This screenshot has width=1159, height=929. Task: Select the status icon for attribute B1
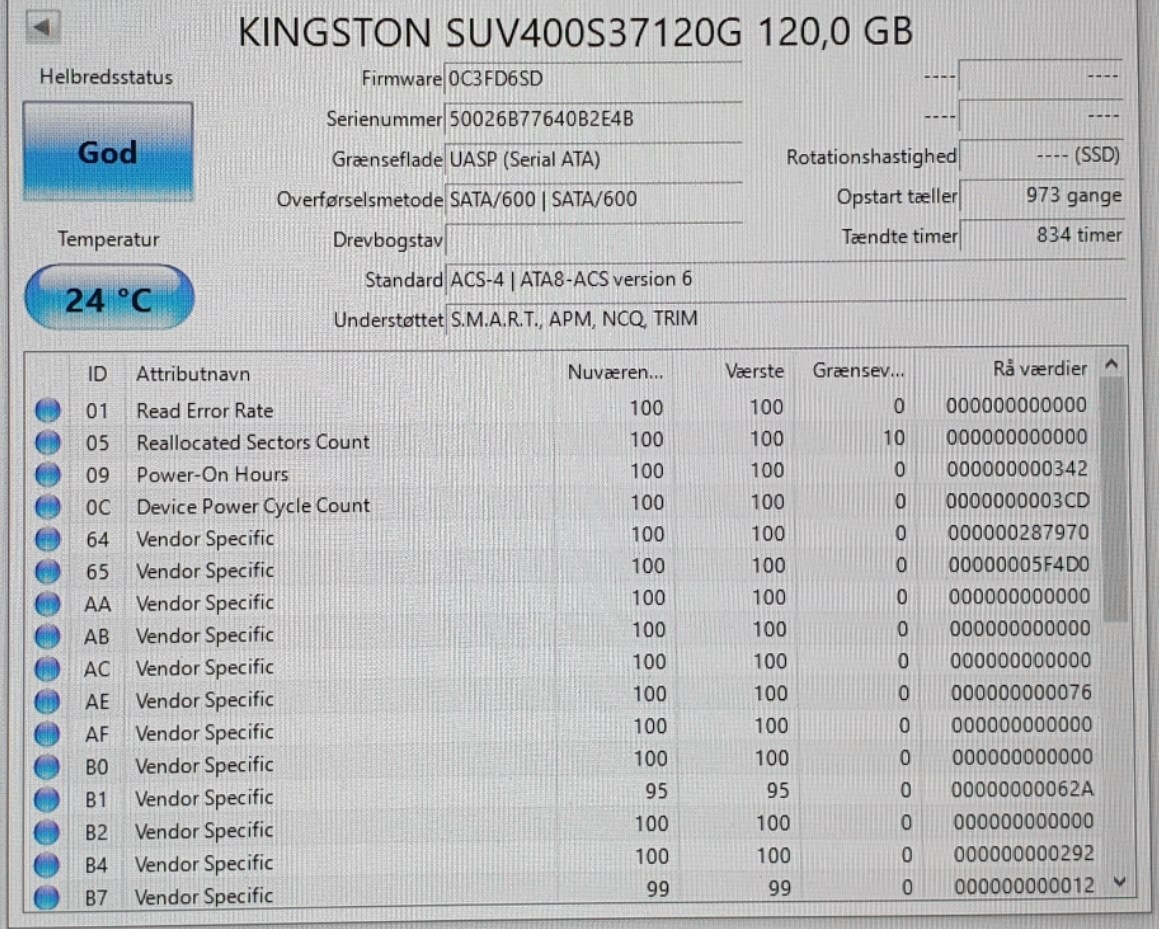tap(47, 799)
